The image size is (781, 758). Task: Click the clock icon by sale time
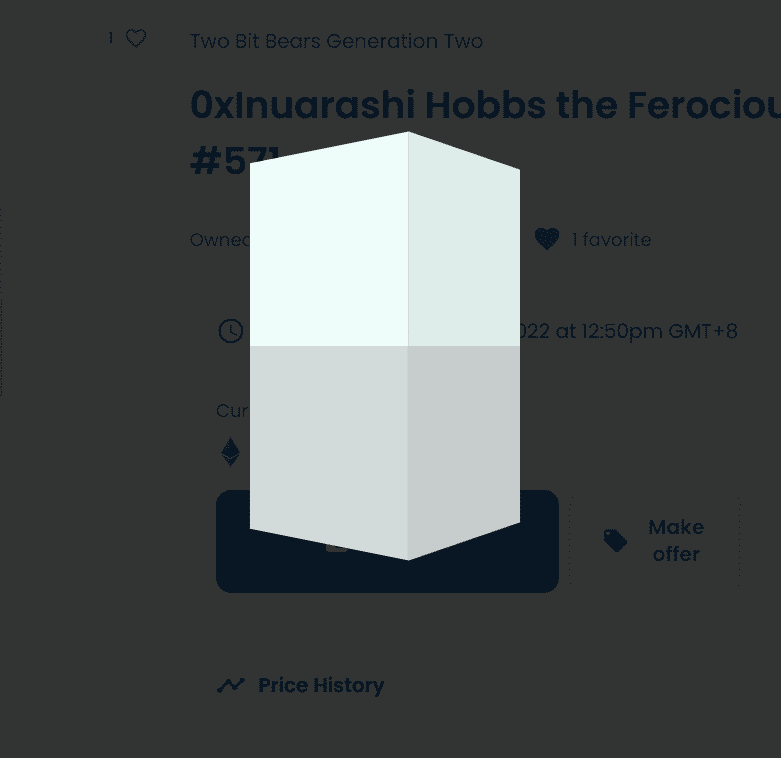231,331
